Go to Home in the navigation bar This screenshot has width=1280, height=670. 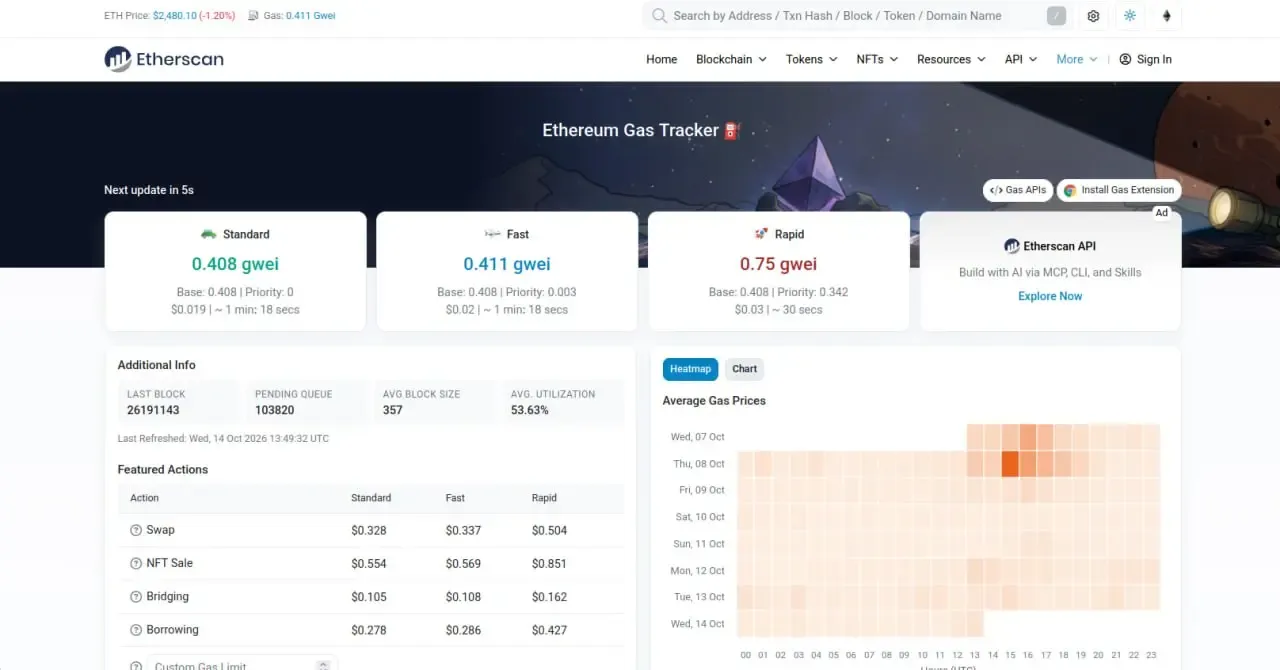pos(662,59)
